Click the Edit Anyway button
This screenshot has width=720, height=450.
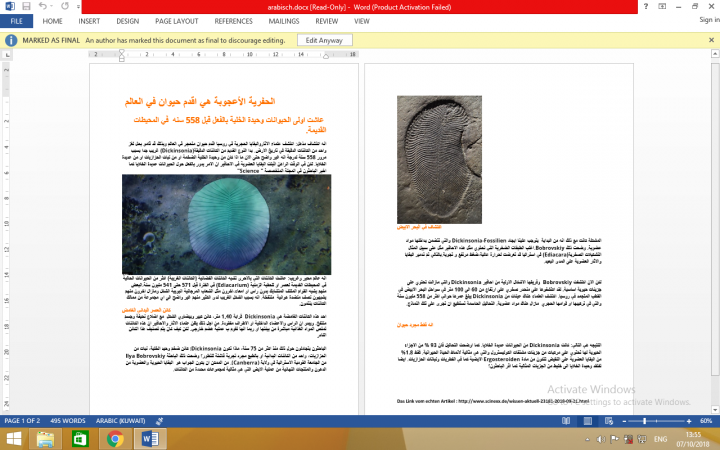325,40
